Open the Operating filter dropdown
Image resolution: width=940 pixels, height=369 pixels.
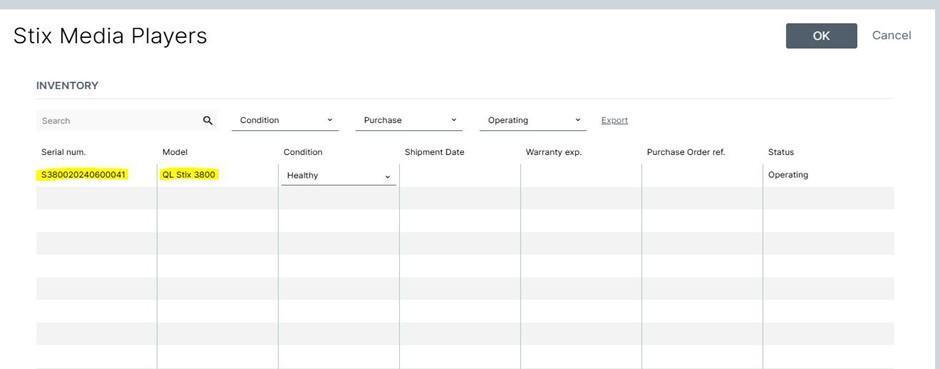coord(533,120)
